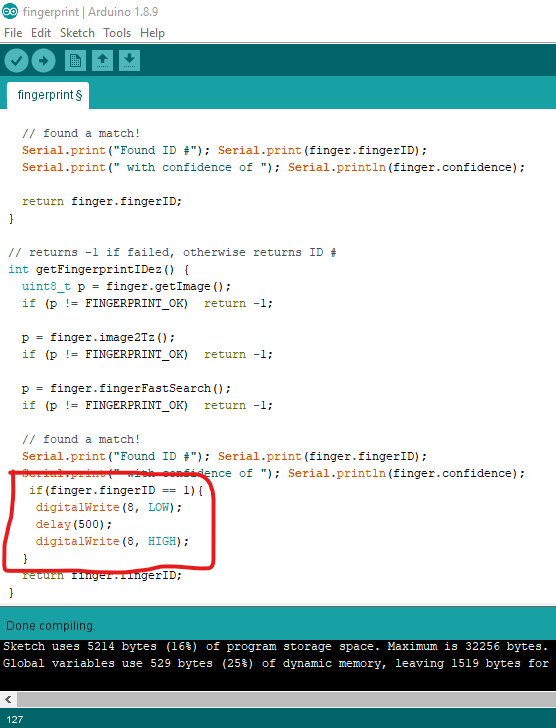Click the console scrollbar left arrow
This screenshot has height=728, width=556.
tap(8, 699)
